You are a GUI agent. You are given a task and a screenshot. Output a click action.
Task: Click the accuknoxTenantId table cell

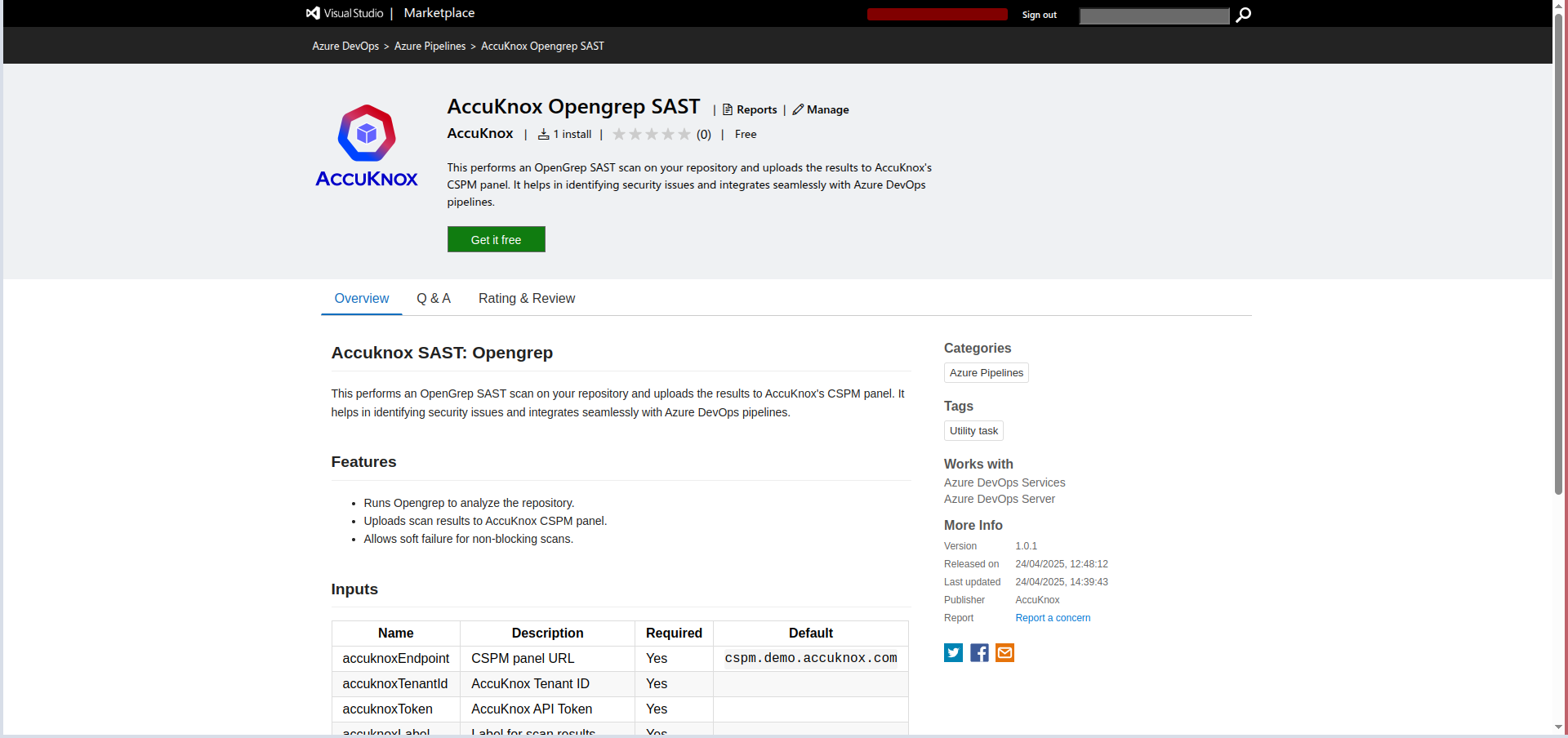396,683
